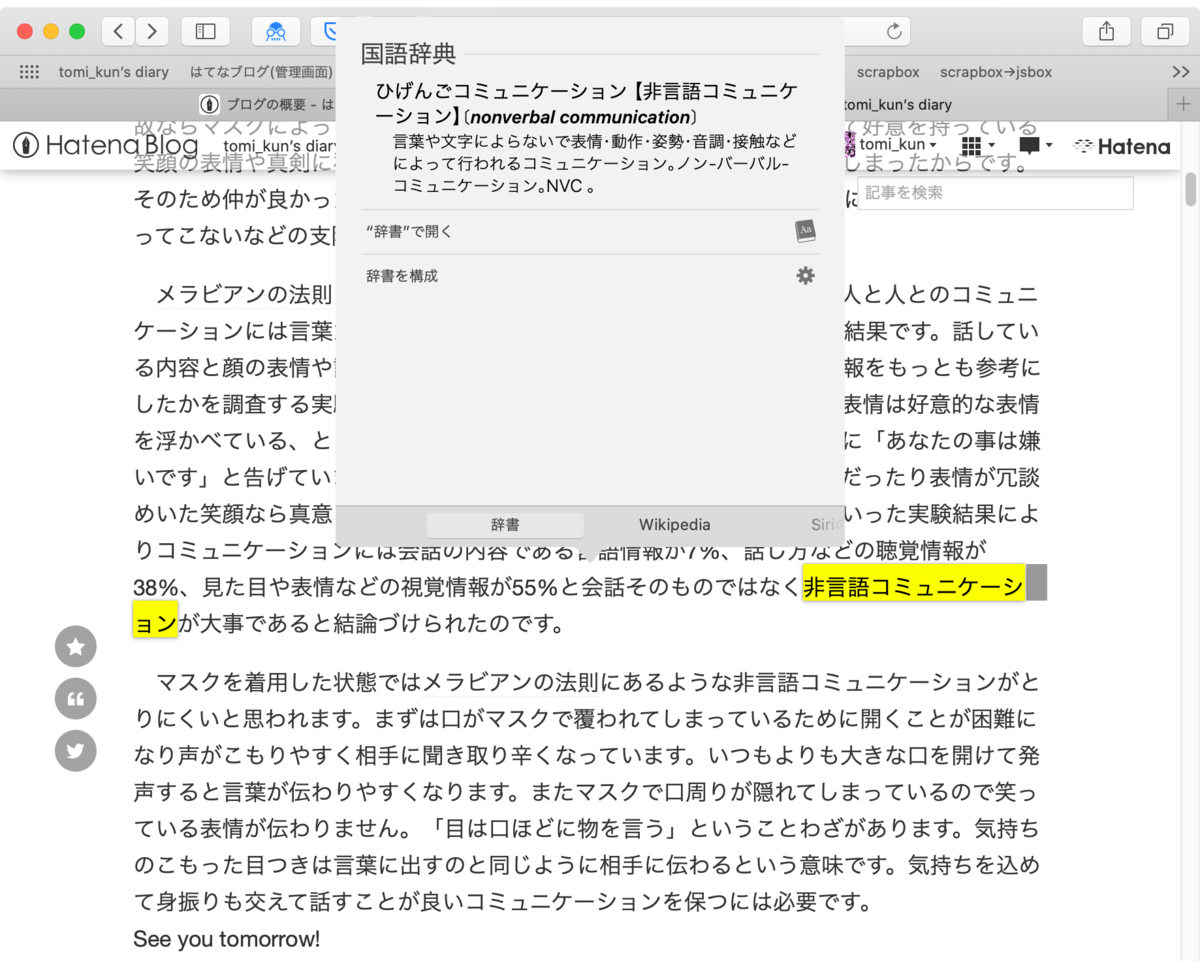Image resolution: width=1200 pixels, height=961 pixels.
Task: Click the blue glasses extension icon
Action: click(276, 31)
